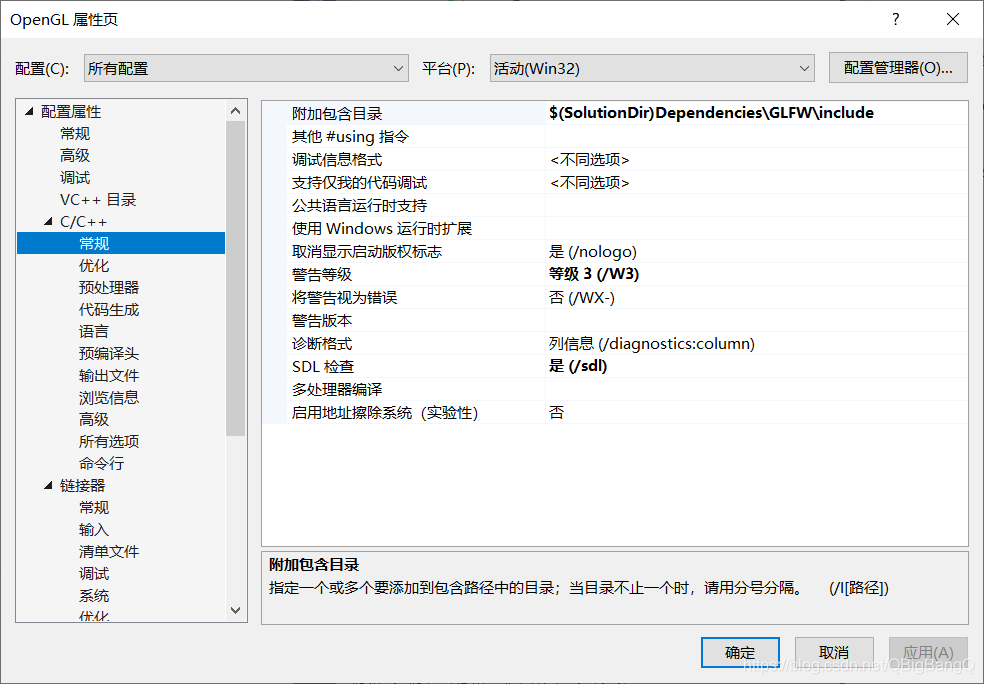Select 清单文件 in tree
The image size is (984, 684).
coord(109,552)
